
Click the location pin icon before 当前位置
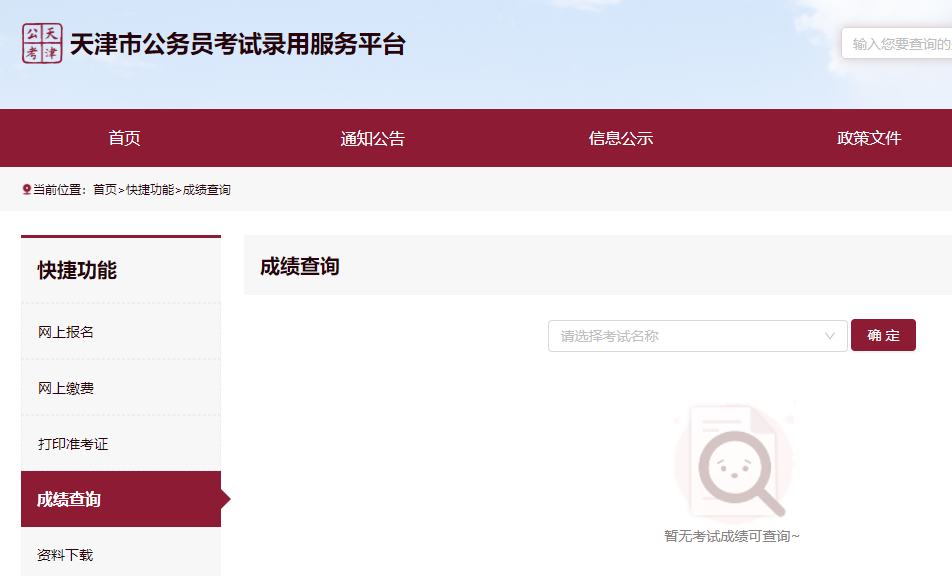tap(27, 190)
